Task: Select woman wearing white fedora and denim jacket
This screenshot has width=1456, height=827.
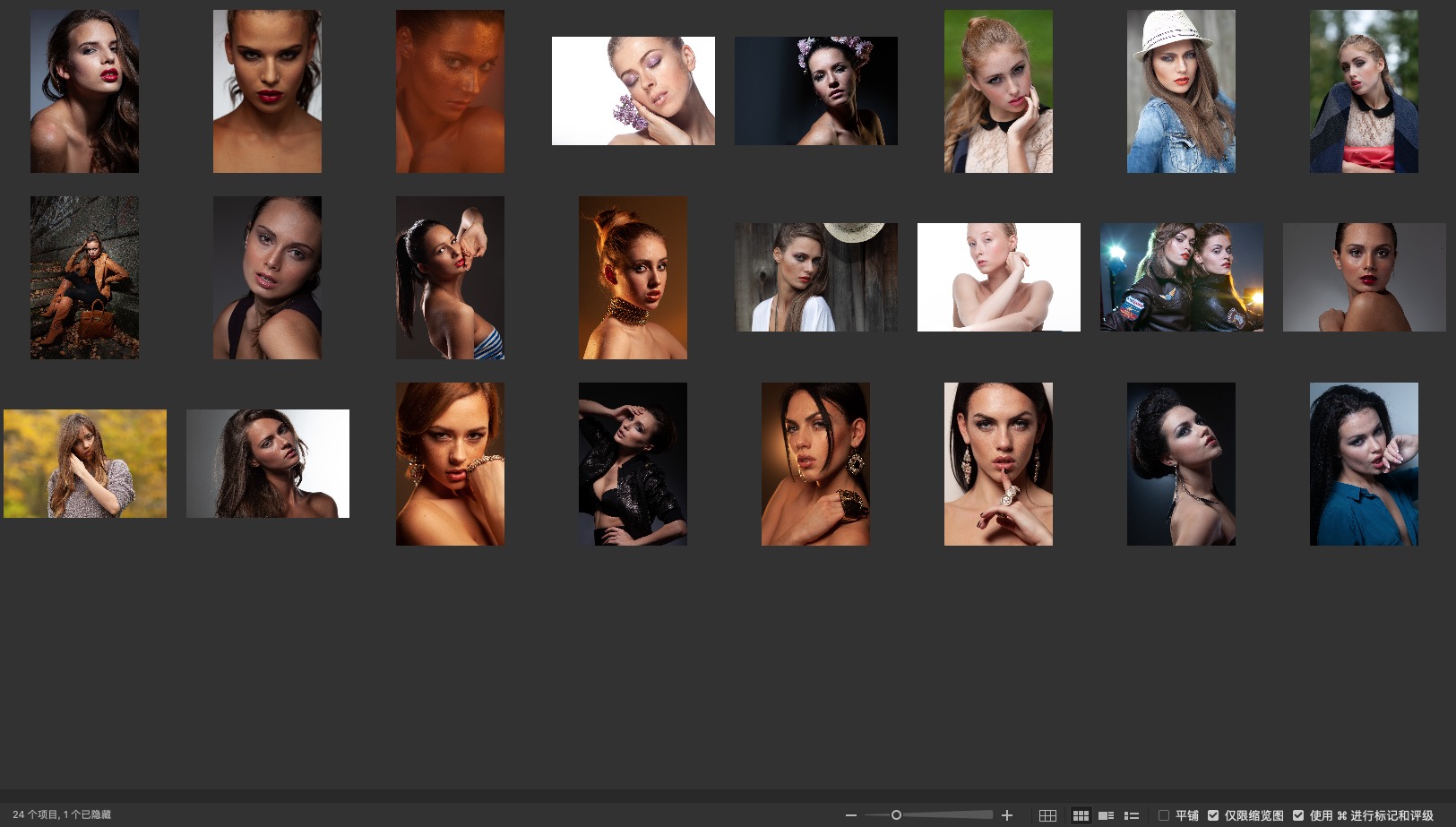Action: coord(1181,91)
